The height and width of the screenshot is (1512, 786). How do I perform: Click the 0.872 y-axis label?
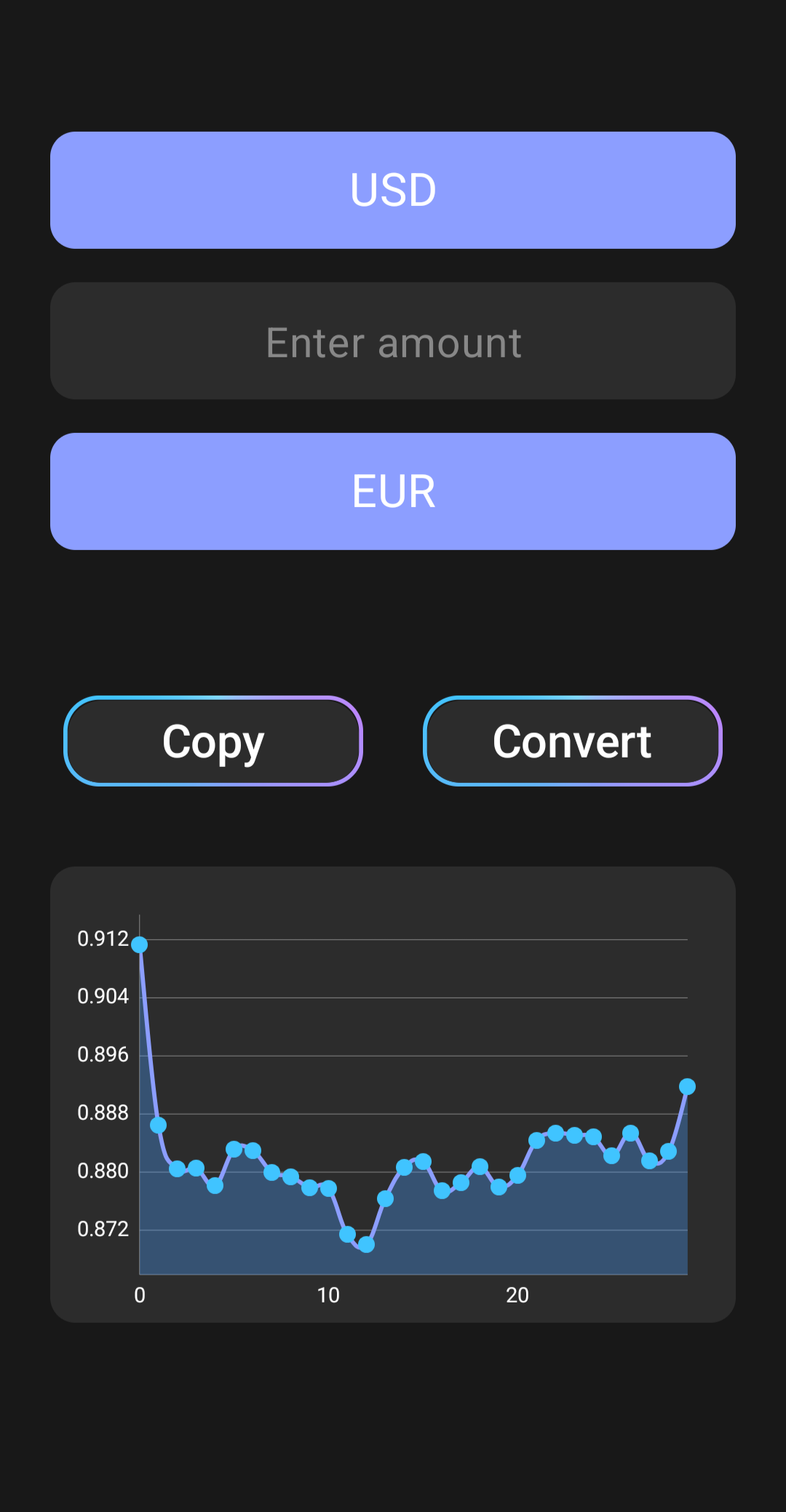tap(103, 1229)
